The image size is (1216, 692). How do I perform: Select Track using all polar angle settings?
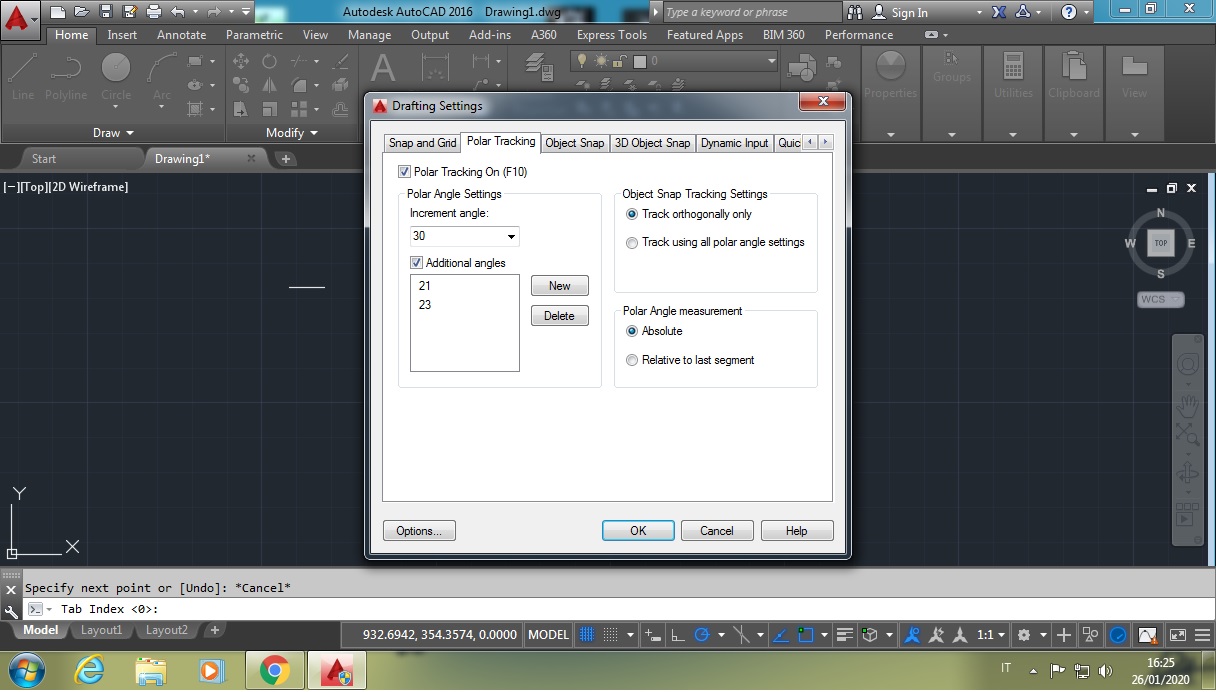pyautogui.click(x=631, y=242)
